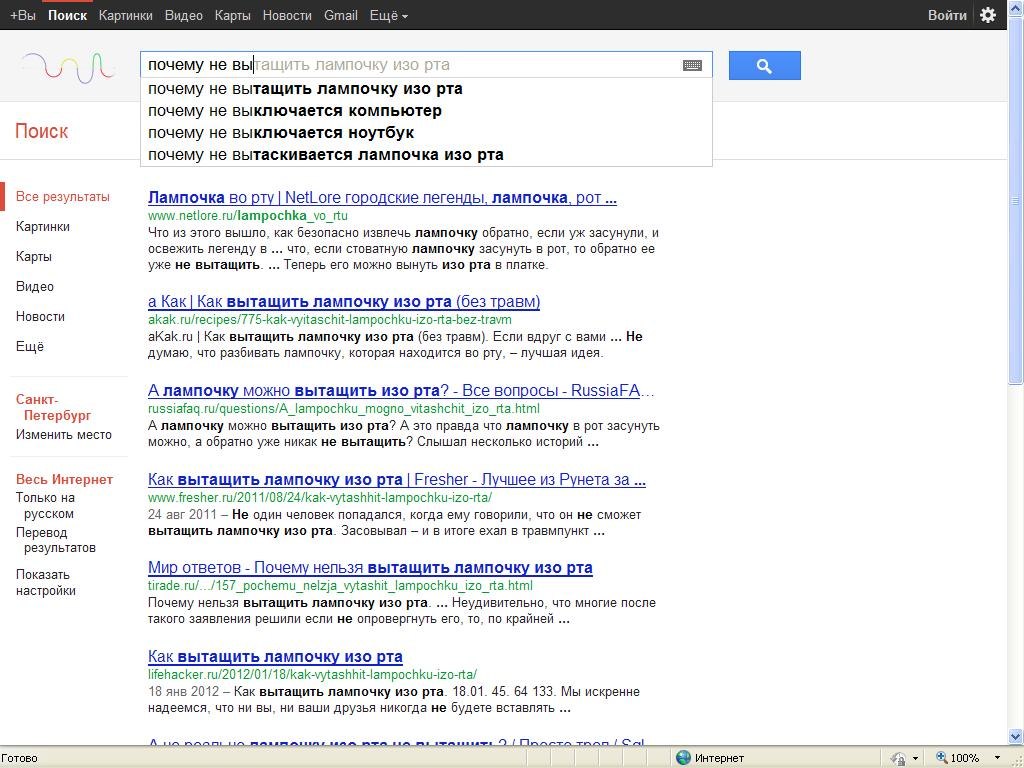Open the on-screen keyboard icon in search box
Screen dimensions: 1024x768
692,65
